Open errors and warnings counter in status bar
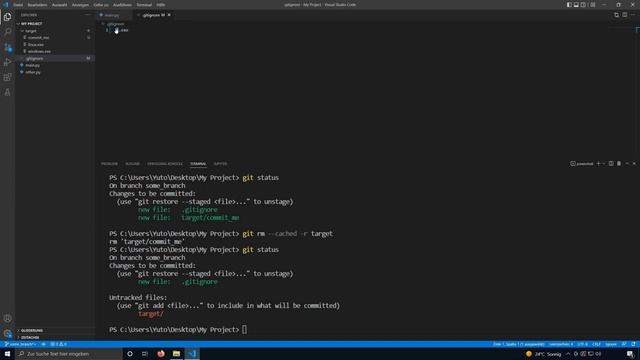The image size is (640, 360). tap(58, 344)
